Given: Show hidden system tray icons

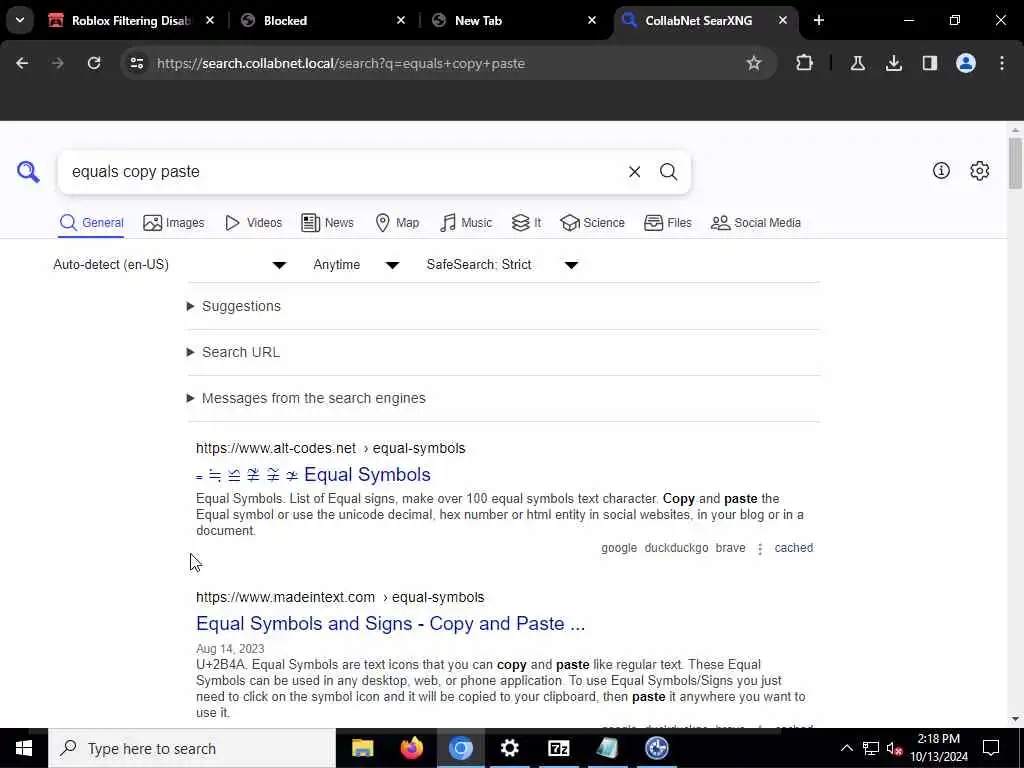Looking at the screenshot, I should [846, 748].
